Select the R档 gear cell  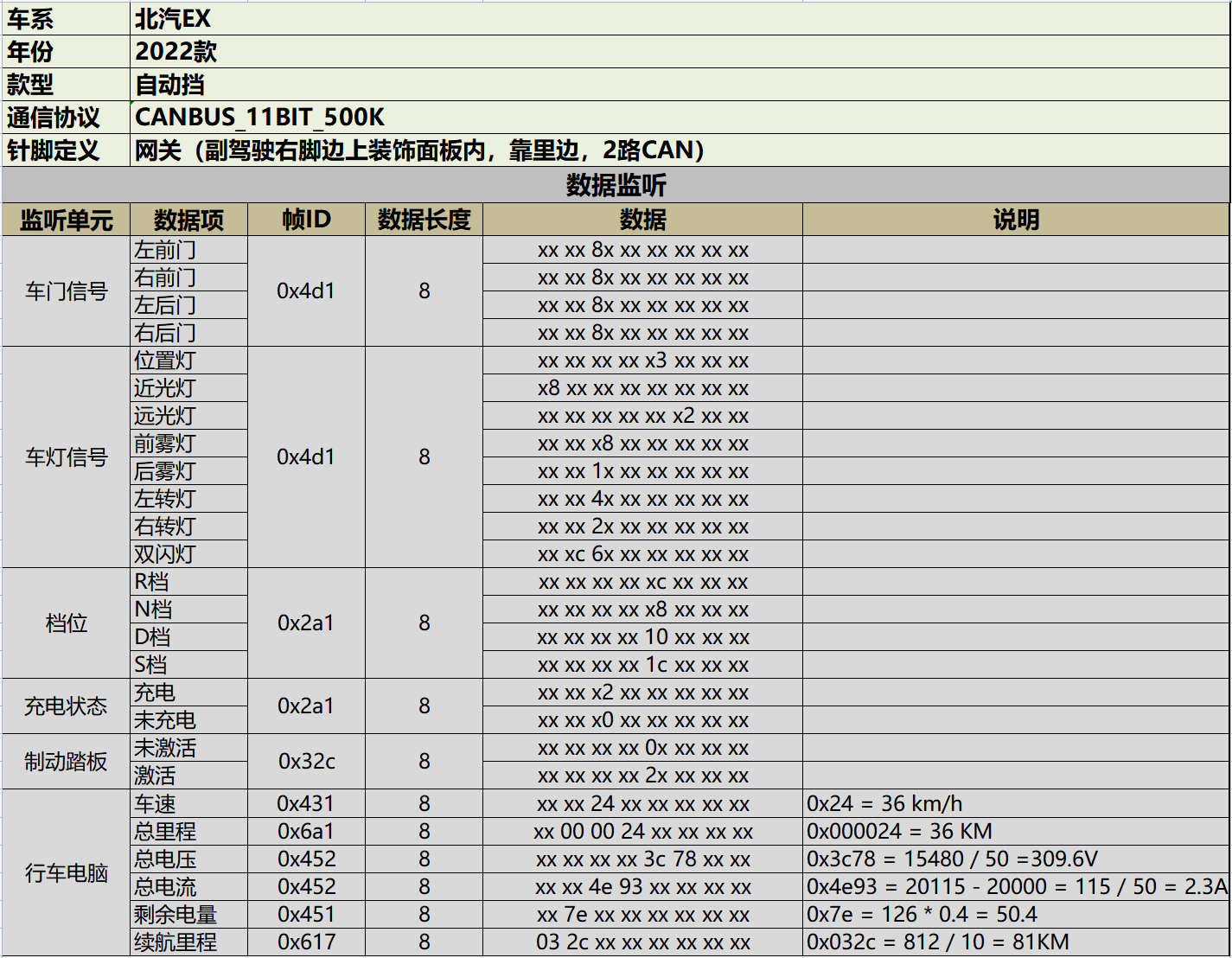click(188, 582)
